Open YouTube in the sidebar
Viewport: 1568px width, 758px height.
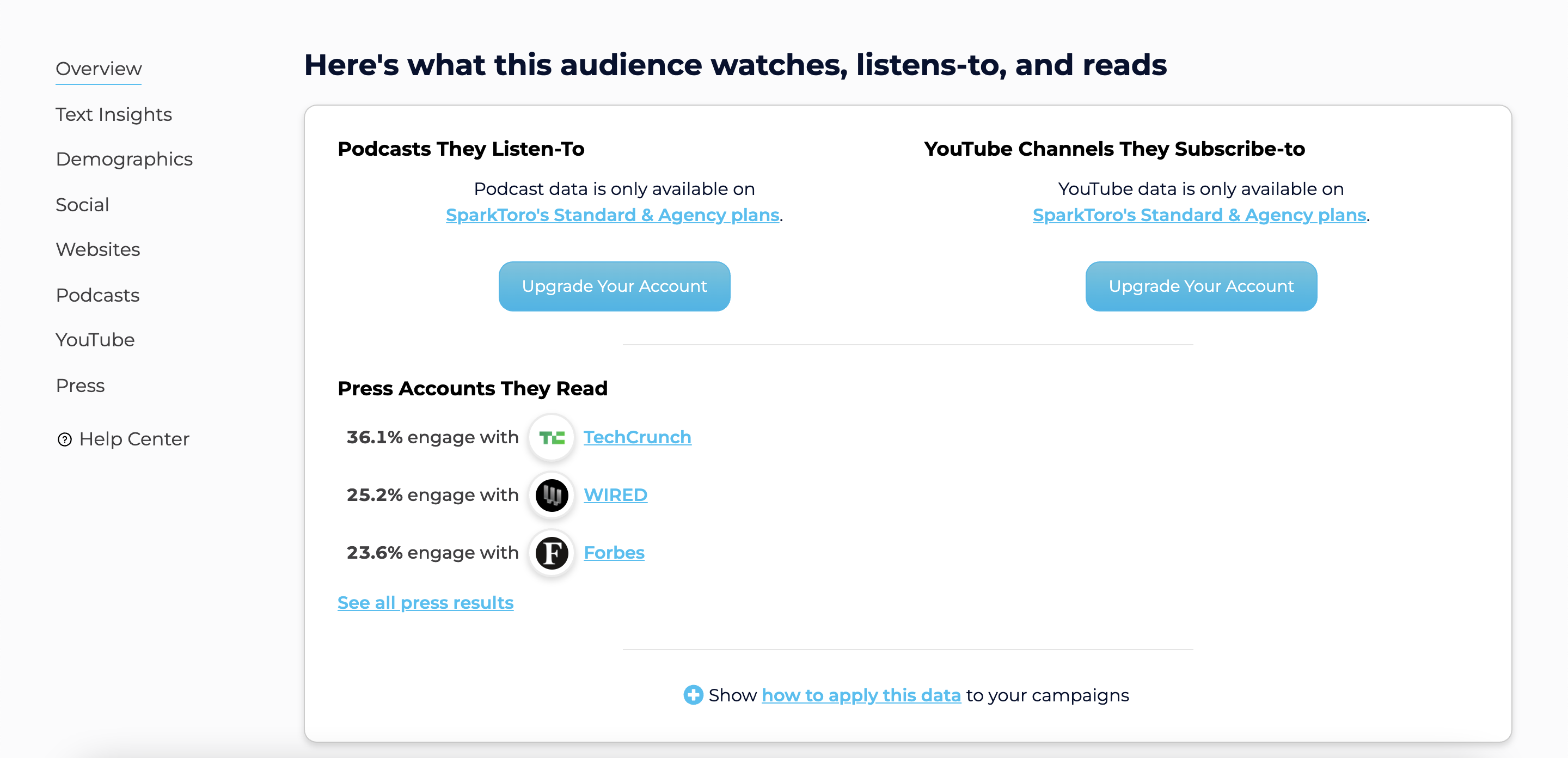pyautogui.click(x=95, y=340)
